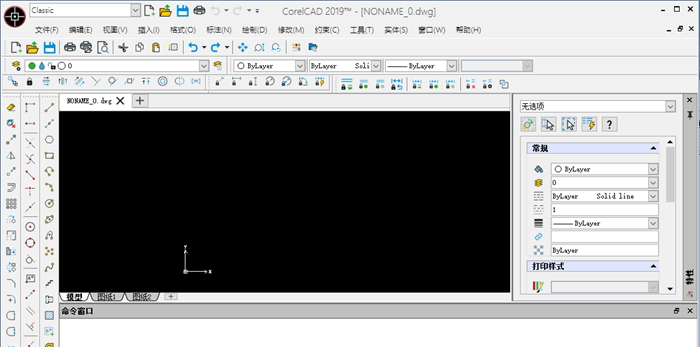
Task: Click the multicolor print style icon
Action: [x=538, y=286]
